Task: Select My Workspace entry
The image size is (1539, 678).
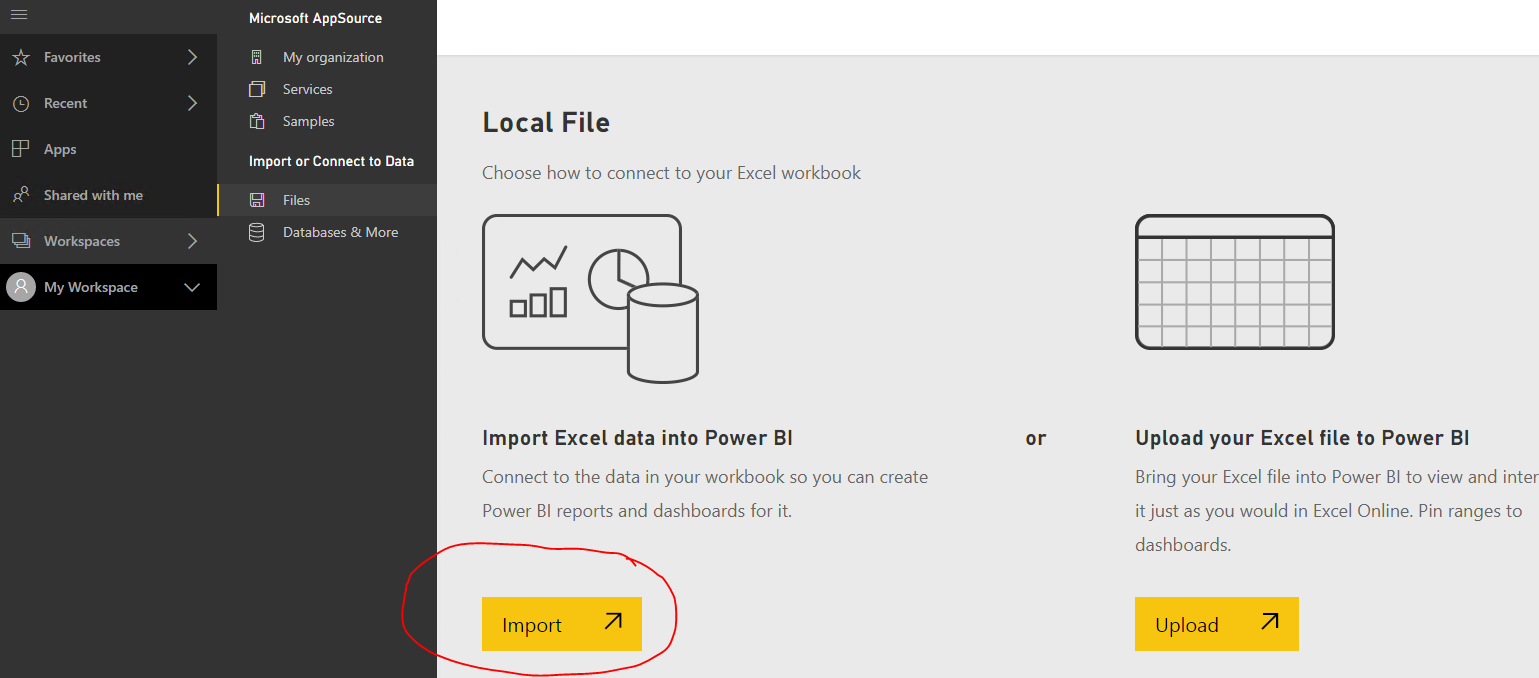Action: [x=108, y=287]
